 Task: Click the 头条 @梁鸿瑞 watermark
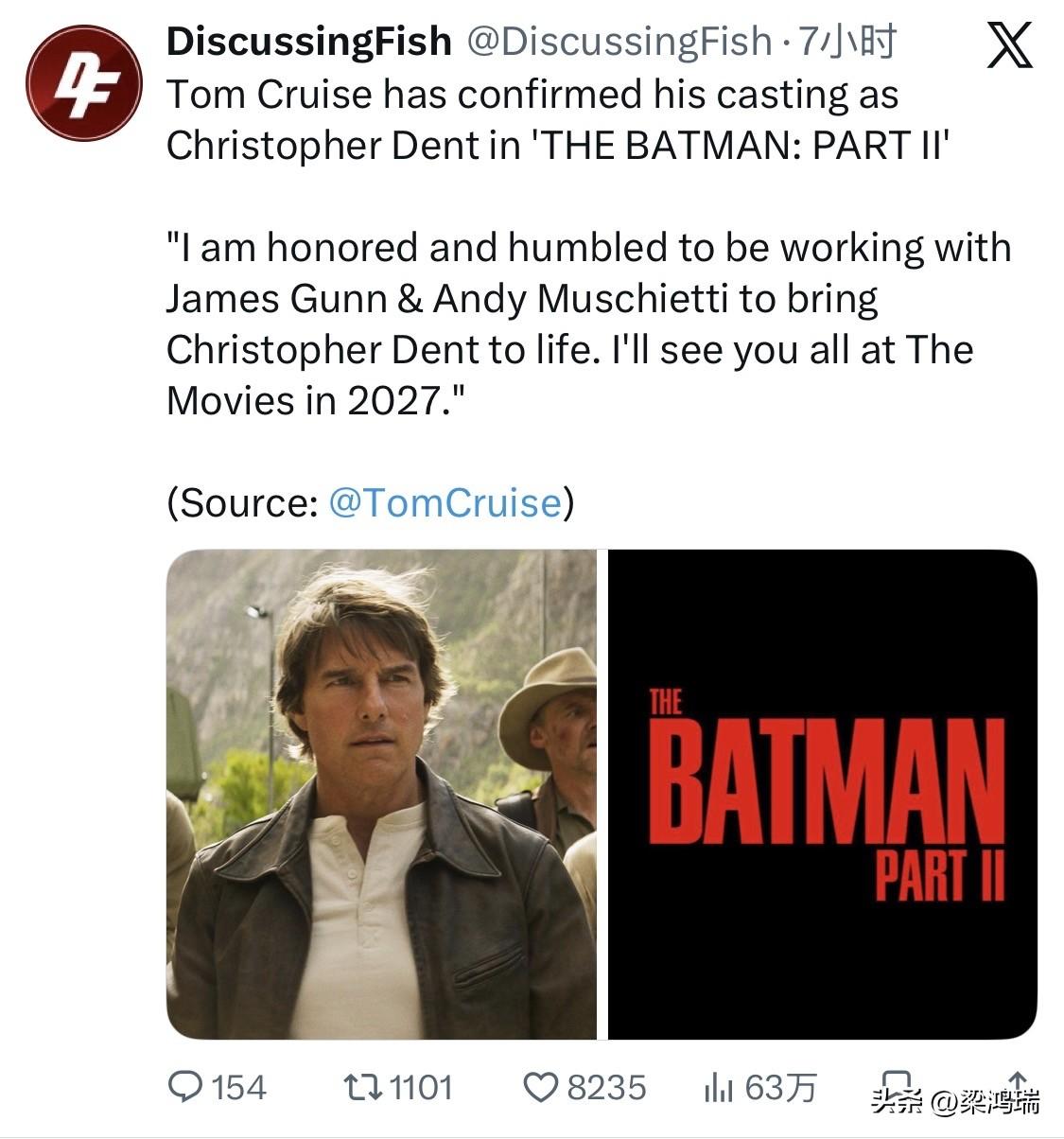coord(955,1100)
